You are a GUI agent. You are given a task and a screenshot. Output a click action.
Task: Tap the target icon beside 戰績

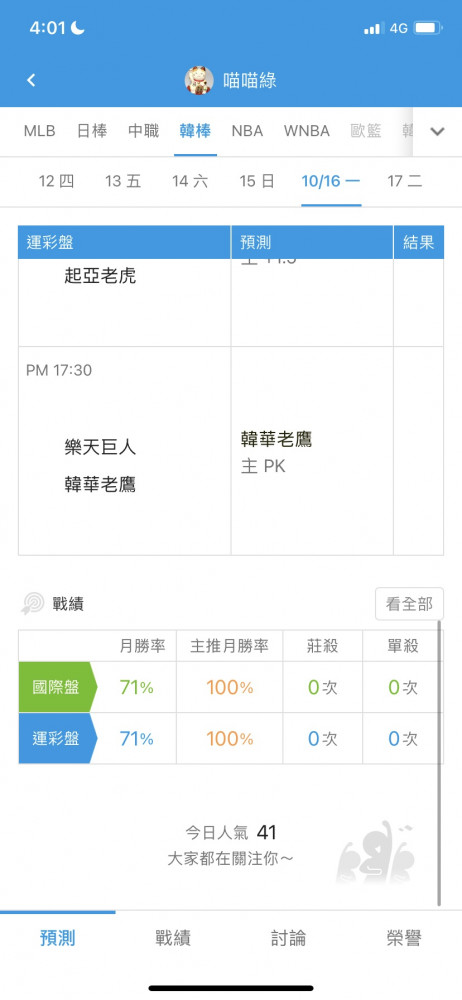(33, 604)
